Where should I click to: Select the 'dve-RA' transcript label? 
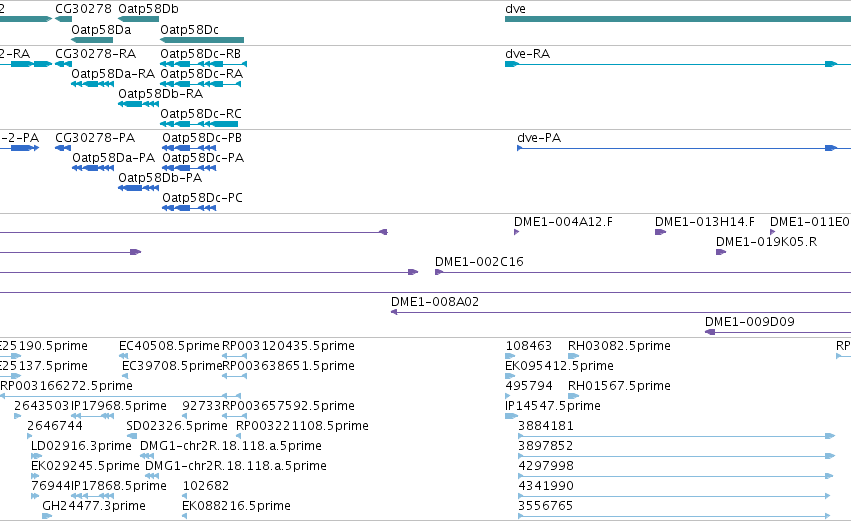click(x=528, y=54)
